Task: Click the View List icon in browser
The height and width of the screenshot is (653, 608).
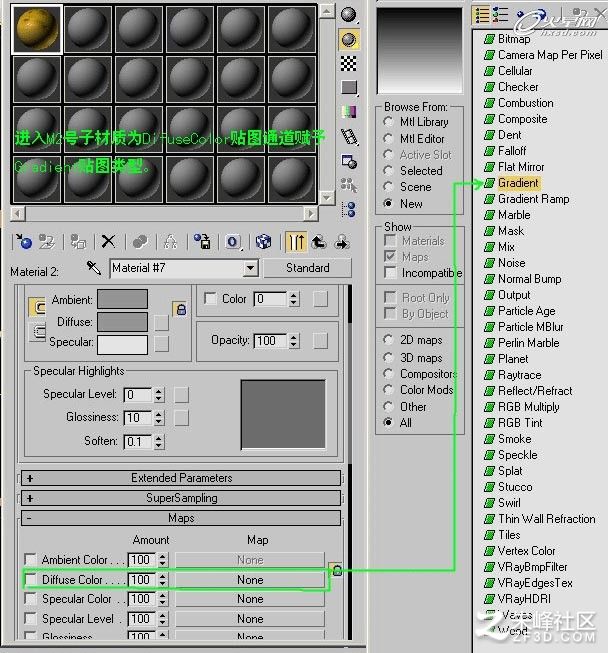Action: (482, 15)
